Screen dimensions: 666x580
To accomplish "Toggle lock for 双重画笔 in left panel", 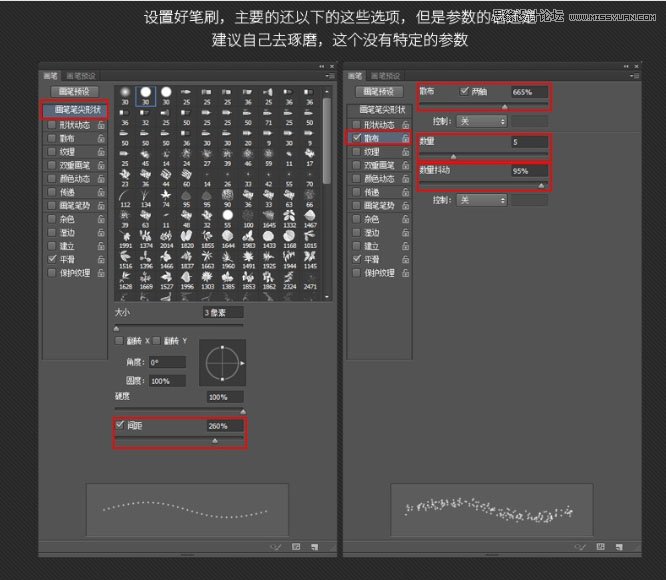I will point(101,166).
